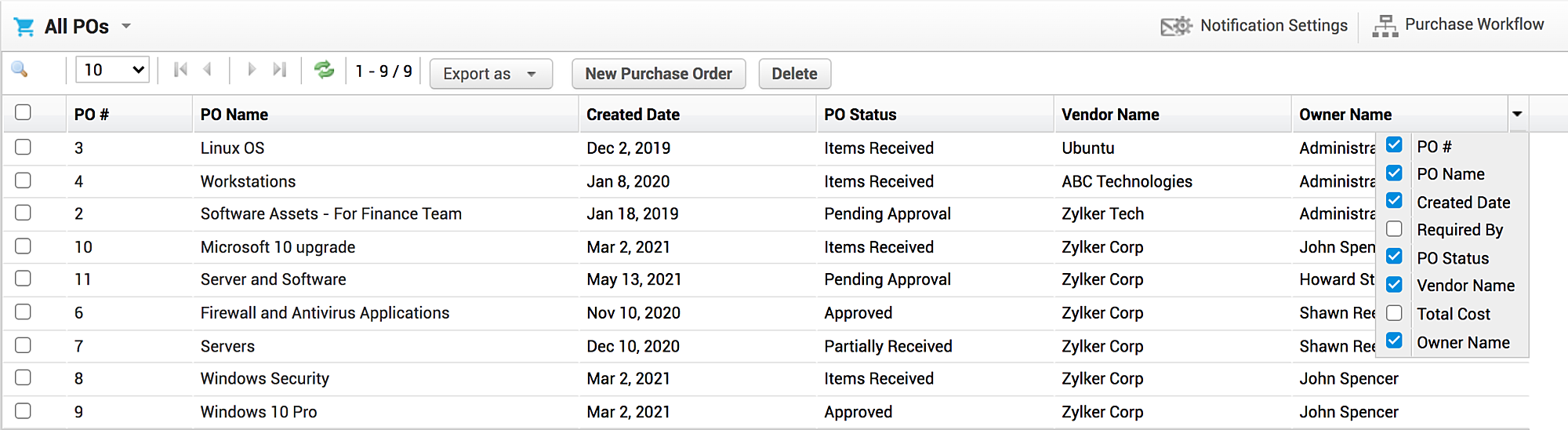Collapse the column chooser arrow
Viewport: 1568px width, 430px height.
click(x=1517, y=115)
